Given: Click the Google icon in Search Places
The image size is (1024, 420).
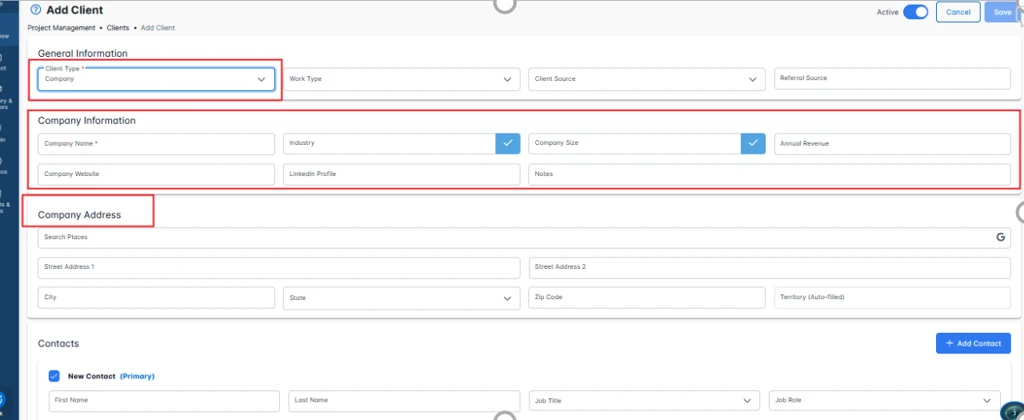Looking at the screenshot, I should [999, 238].
